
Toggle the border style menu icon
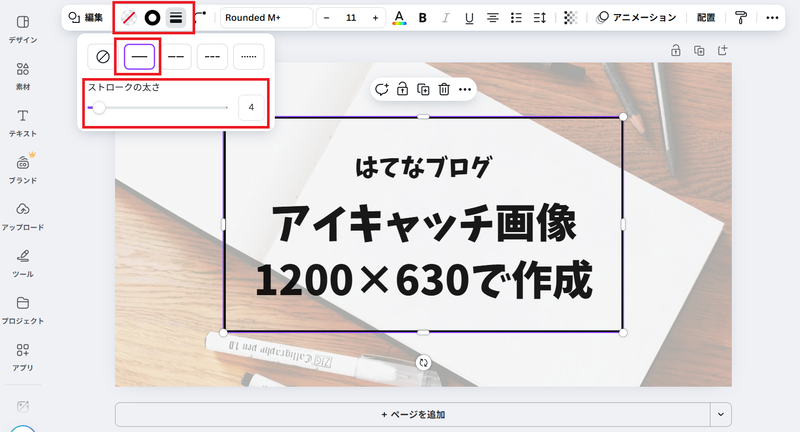(x=176, y=18)
